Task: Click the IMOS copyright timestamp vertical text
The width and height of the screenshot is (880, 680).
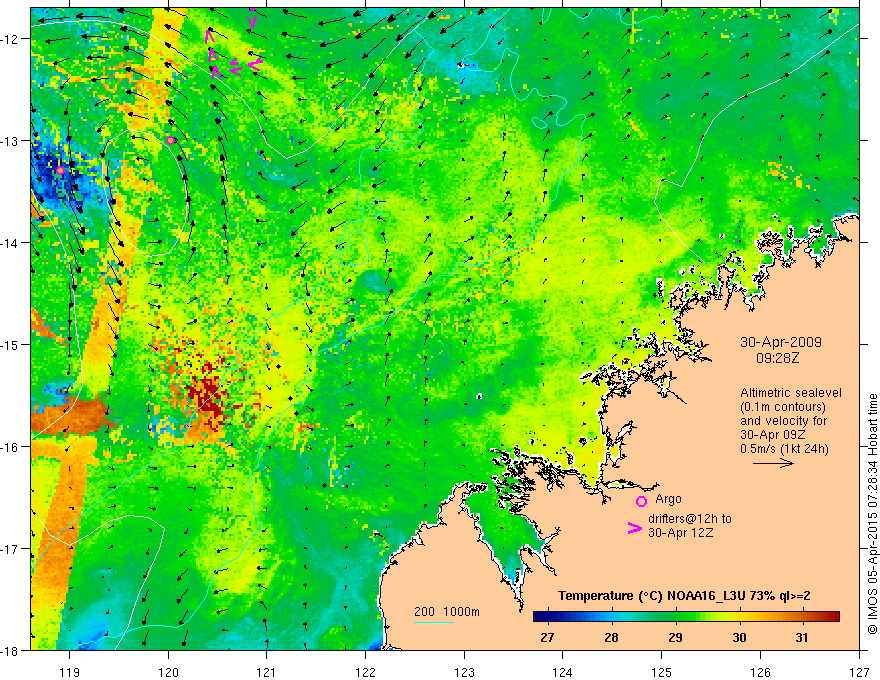Action: [872, 514]
